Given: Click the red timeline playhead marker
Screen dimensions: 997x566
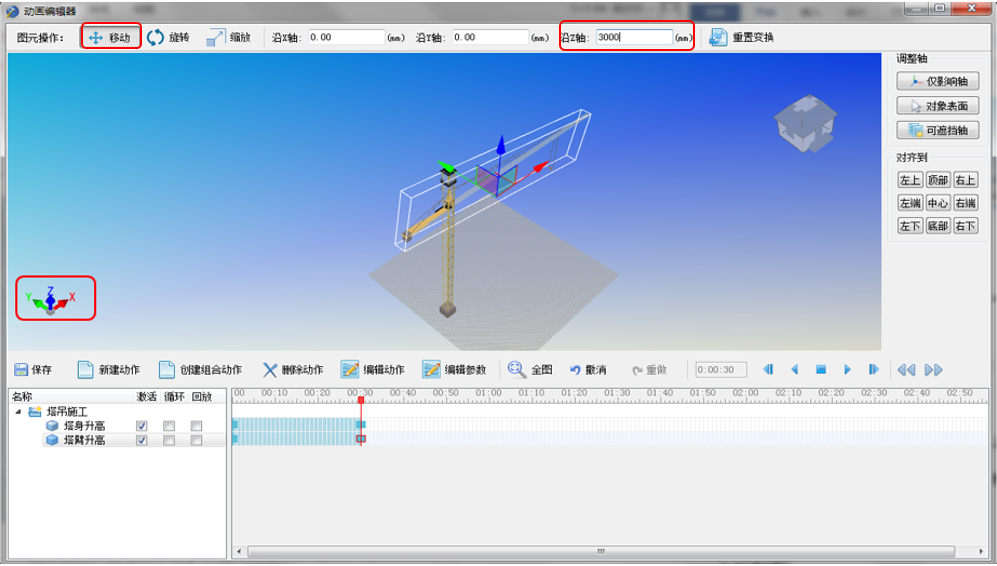Looking at the screenshot, I should click(x=361, y=400).
